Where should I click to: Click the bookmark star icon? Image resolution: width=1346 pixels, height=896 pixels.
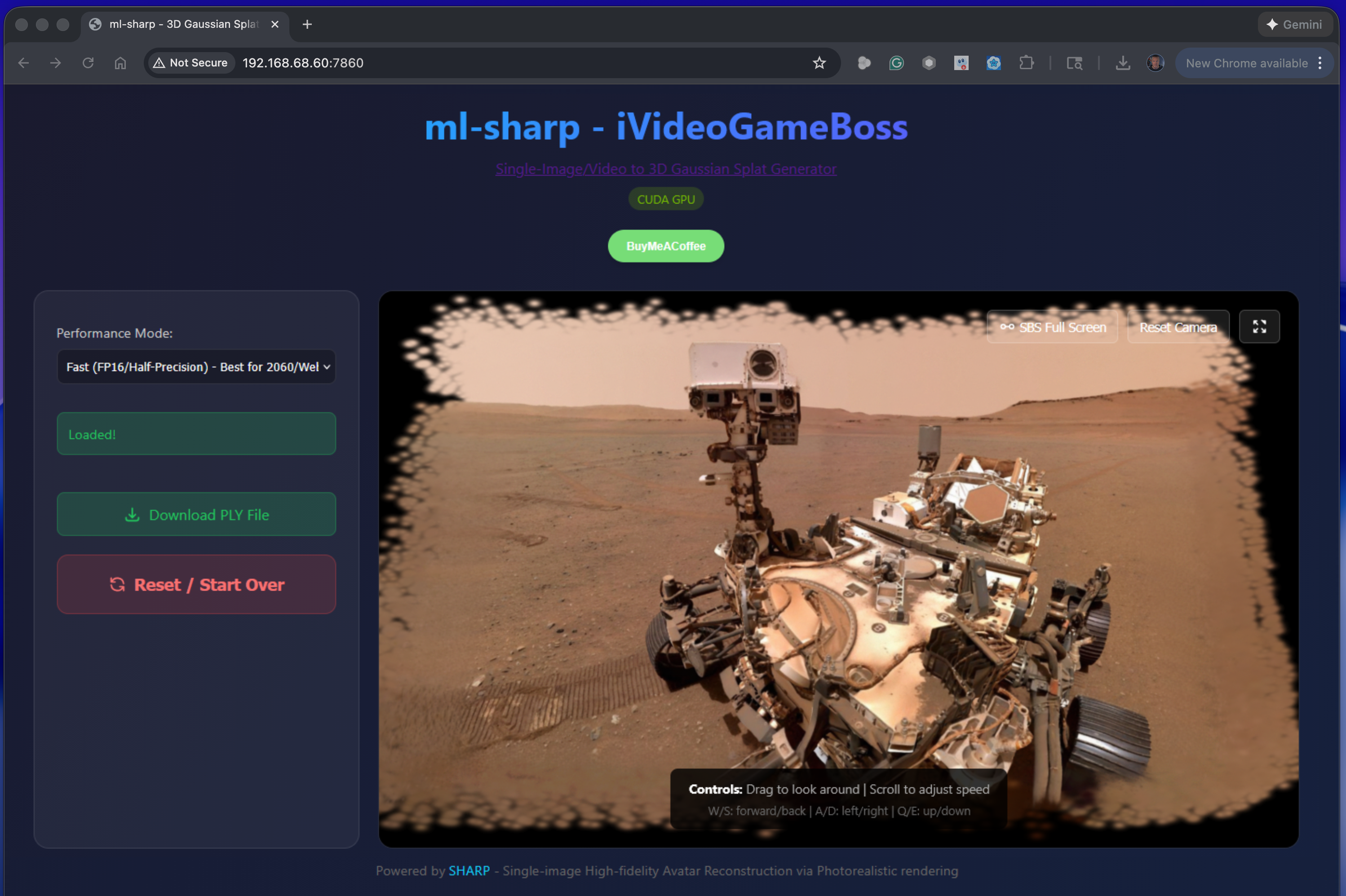[x=819, y=63]
